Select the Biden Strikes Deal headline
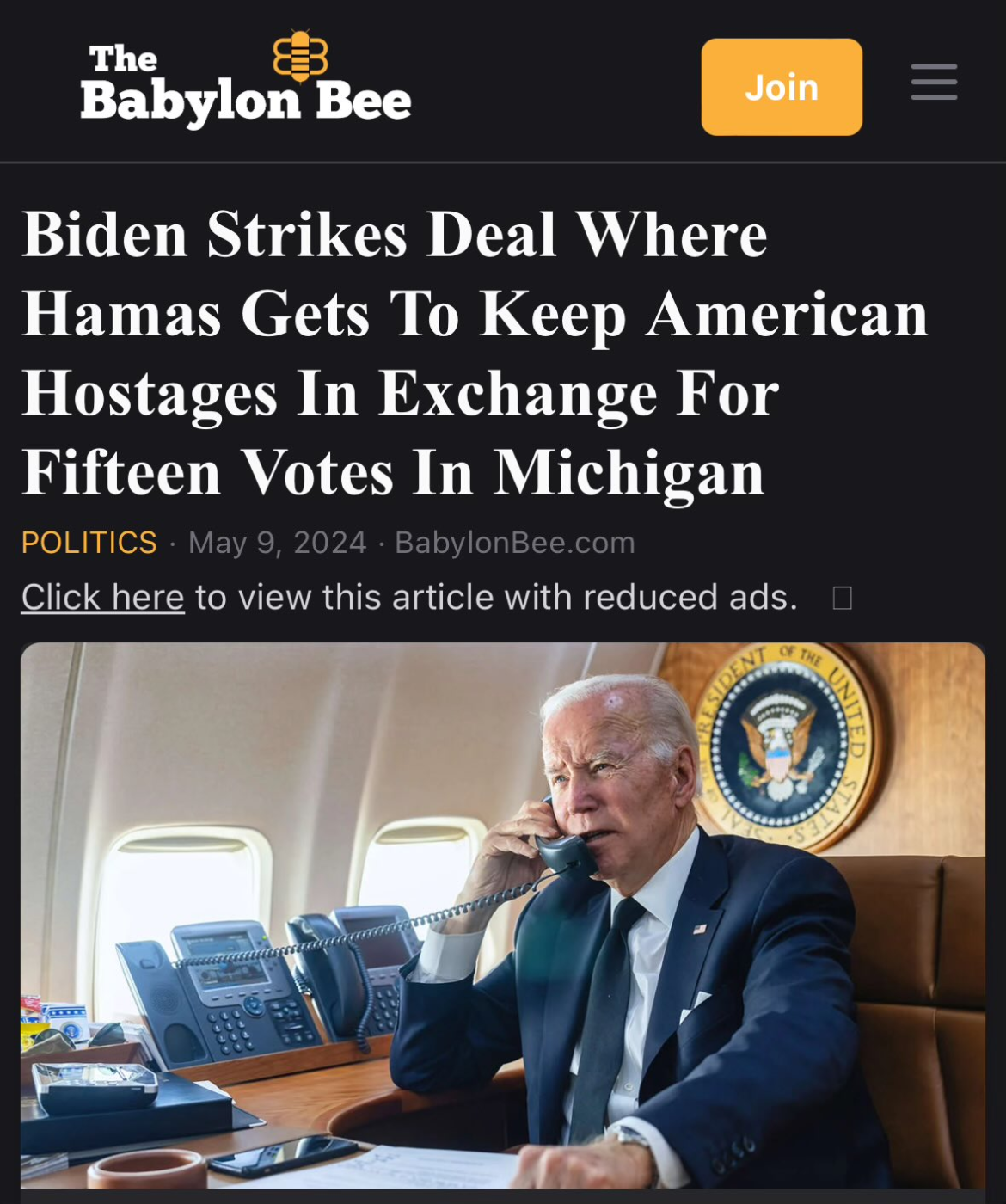The image size is (1006, 1204). [x=475, y=353]
